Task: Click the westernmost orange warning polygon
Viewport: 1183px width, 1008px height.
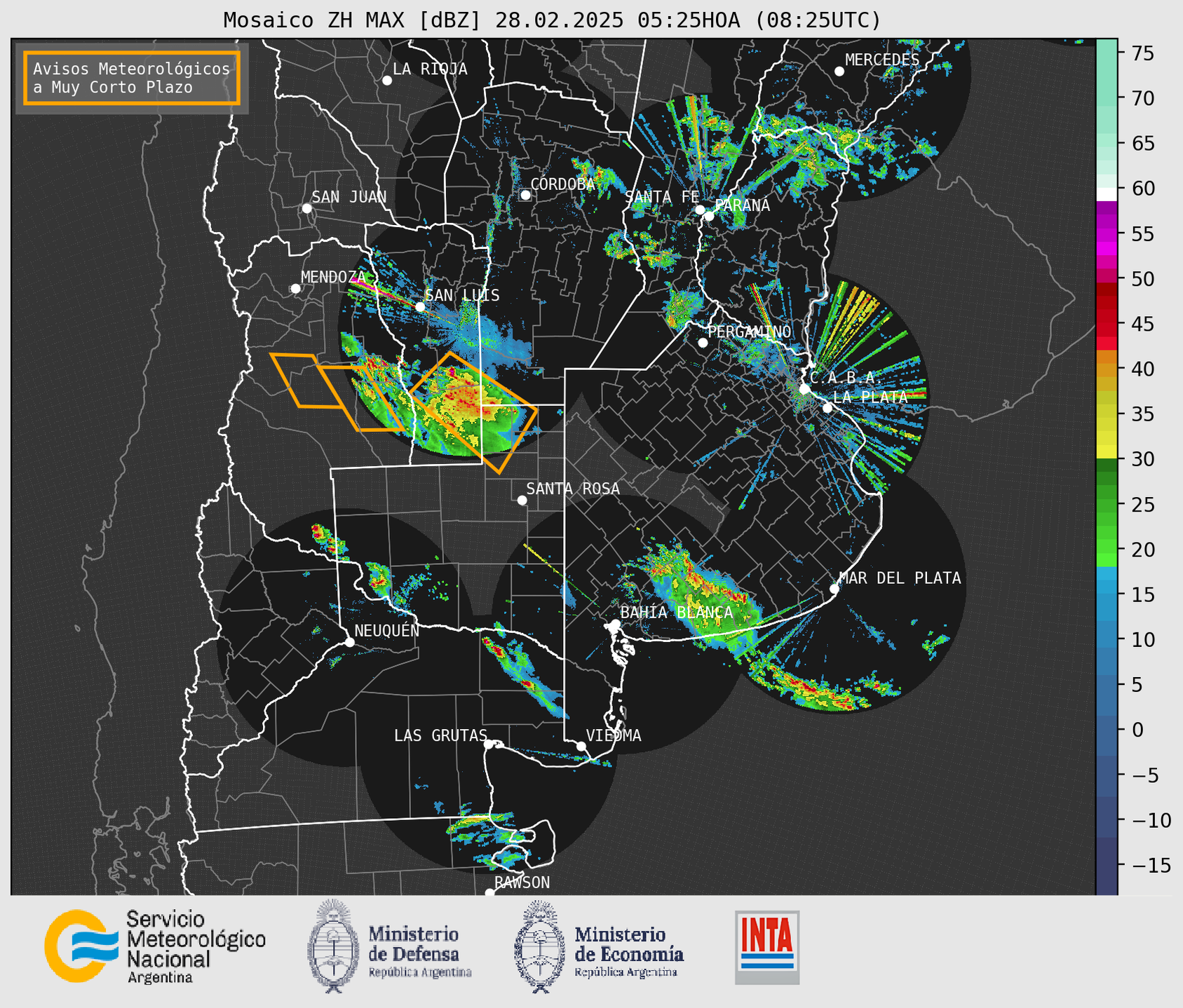Action: click(307, 381)
